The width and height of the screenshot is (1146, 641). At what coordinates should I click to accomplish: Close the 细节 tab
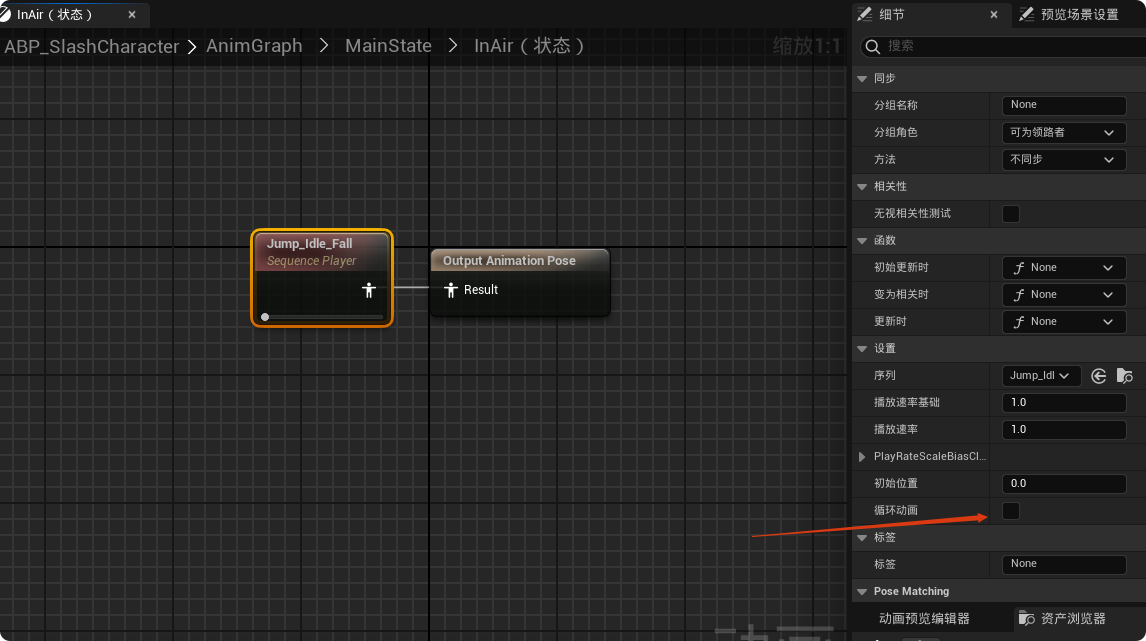[994, 15]
